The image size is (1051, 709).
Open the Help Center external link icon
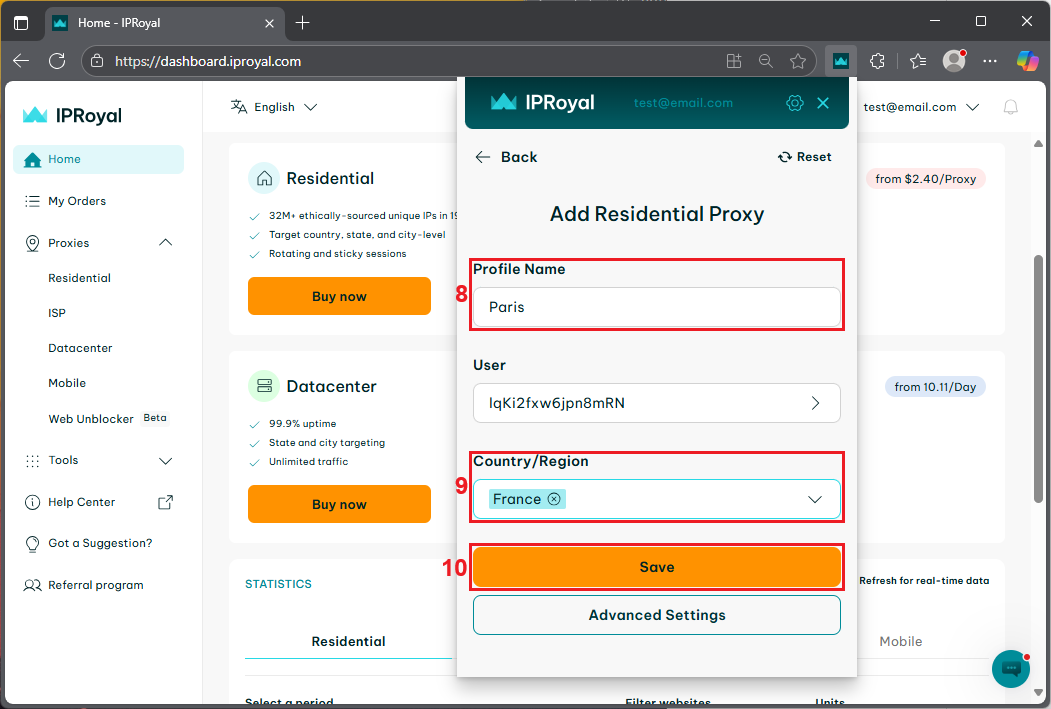pos(166,502)
